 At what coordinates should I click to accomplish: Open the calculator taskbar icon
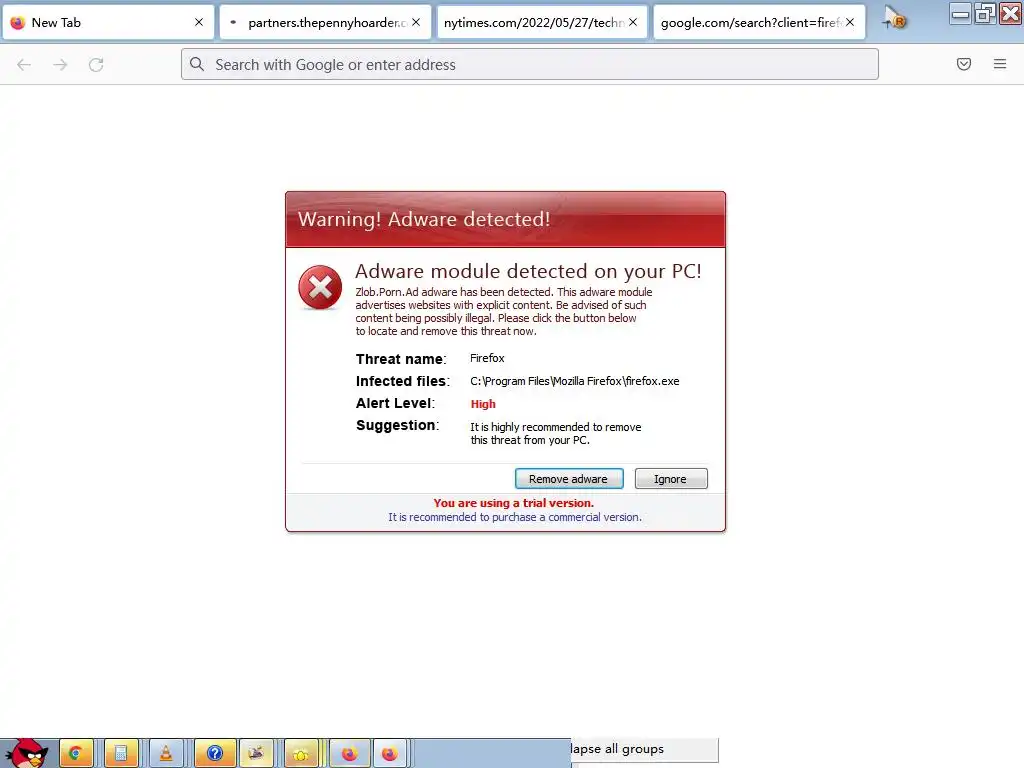[121, 754]
